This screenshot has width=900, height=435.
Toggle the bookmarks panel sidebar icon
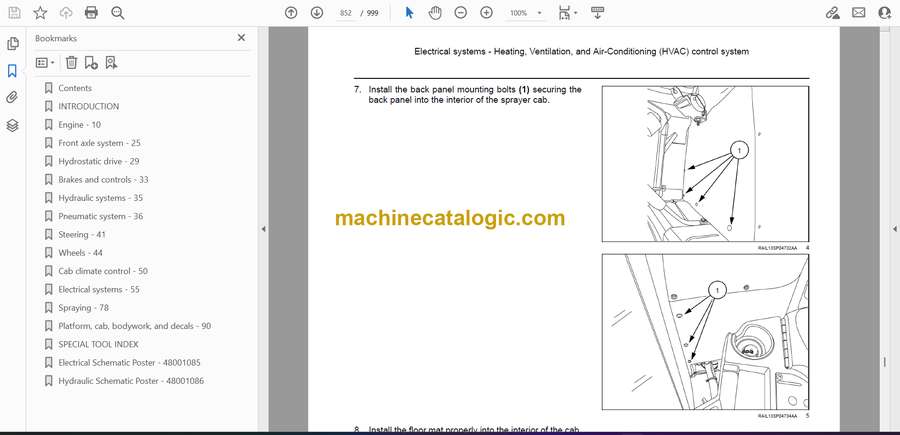pyautogui.click(x=12, y=71)
